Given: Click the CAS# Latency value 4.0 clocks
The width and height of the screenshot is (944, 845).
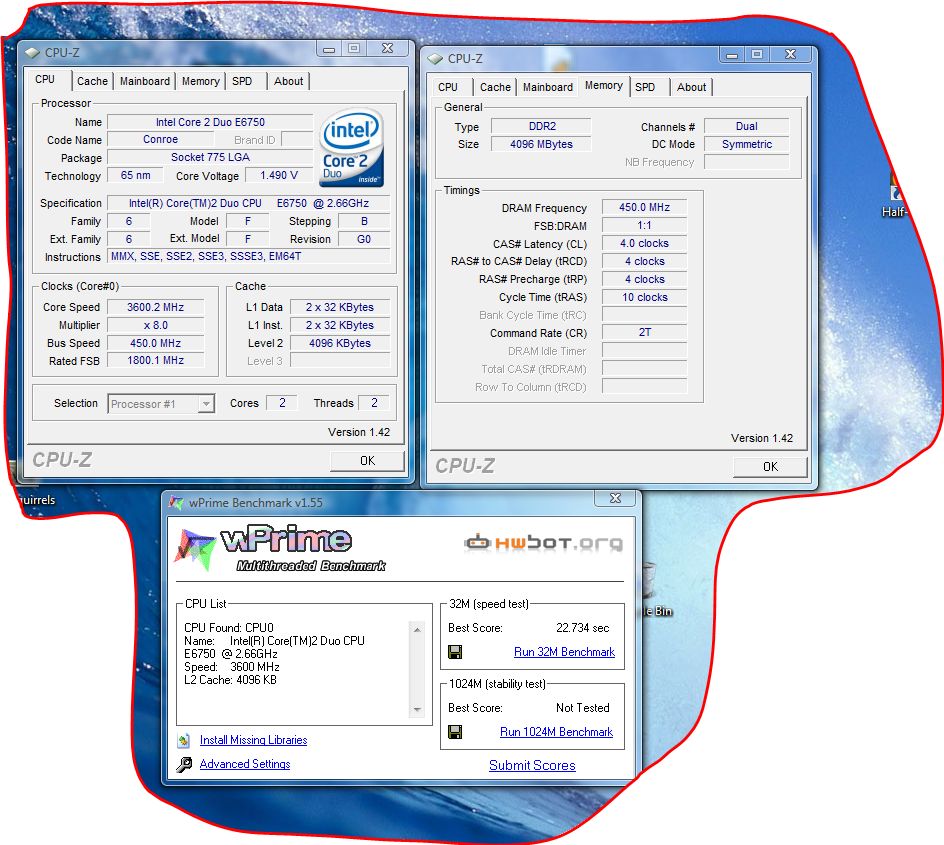Looking at the screenshot, I should click(x=644, y=243).
